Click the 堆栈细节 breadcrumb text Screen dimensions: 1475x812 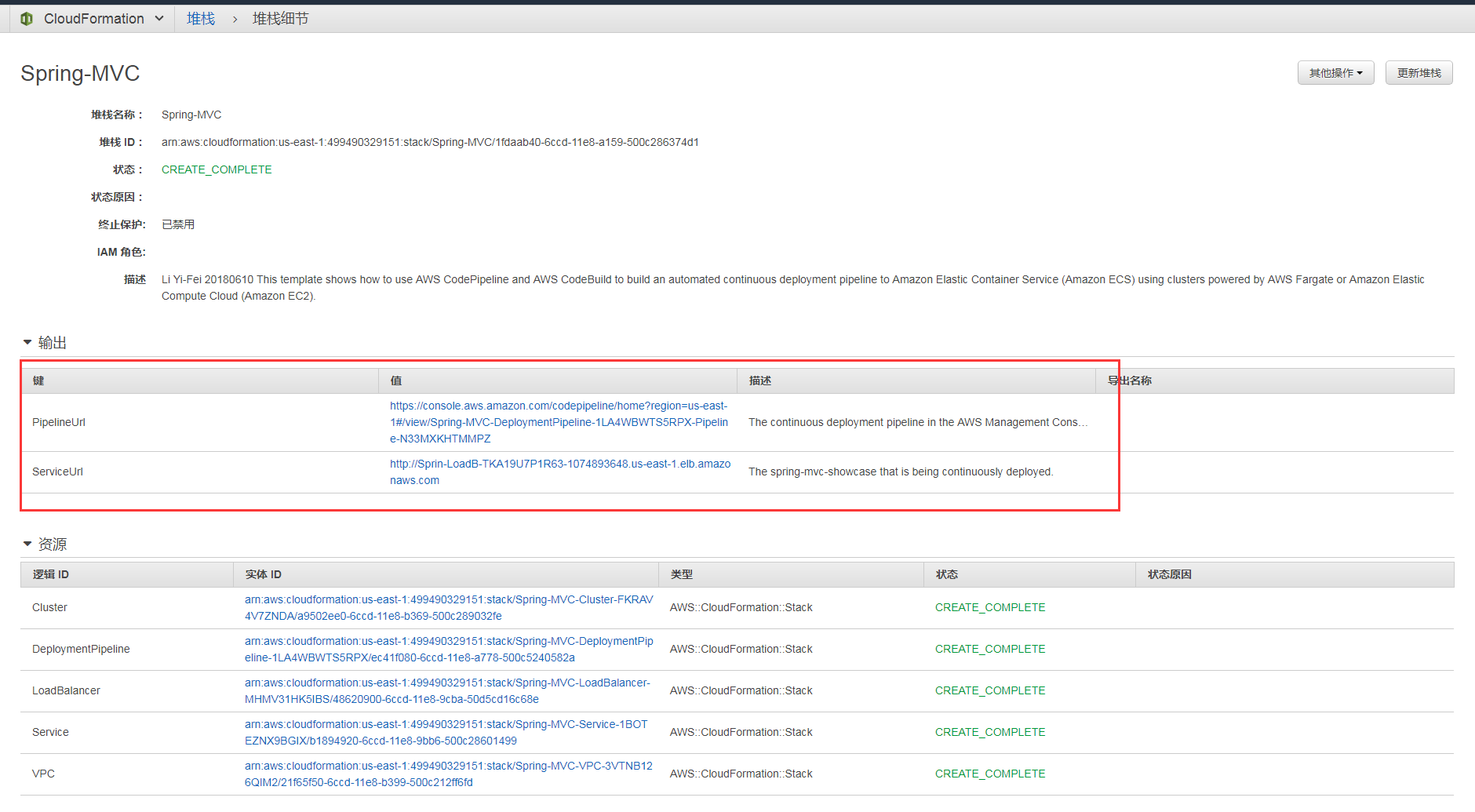280,19
